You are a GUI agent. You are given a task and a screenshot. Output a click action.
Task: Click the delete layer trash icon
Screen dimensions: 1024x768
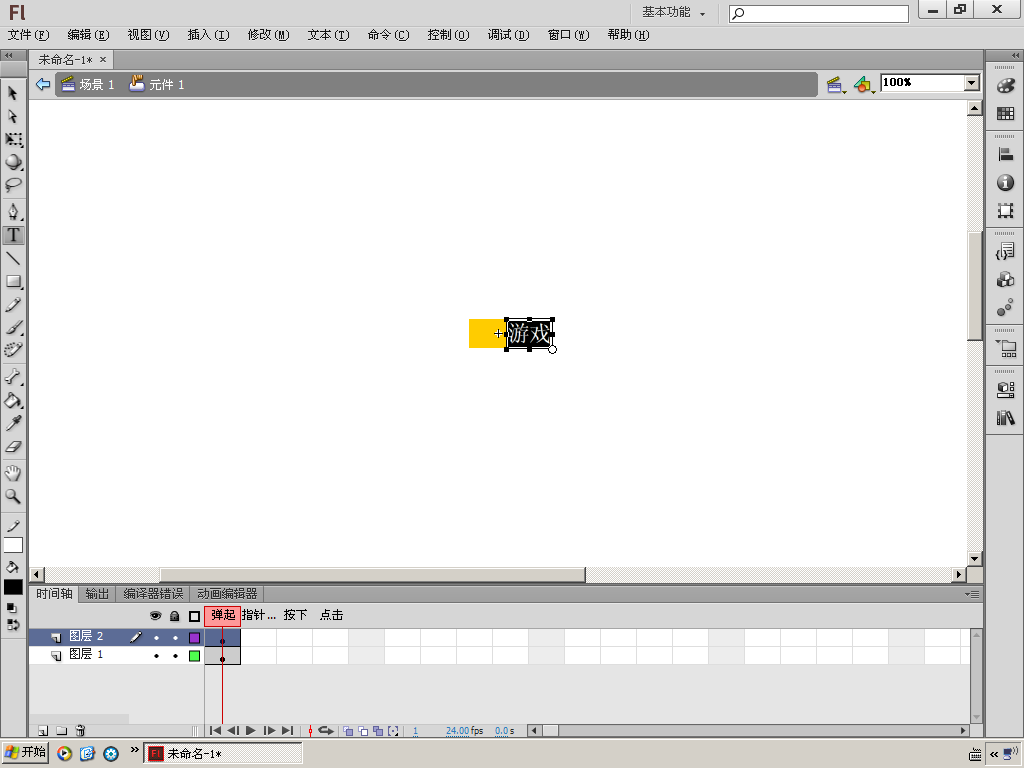point(80,731)
